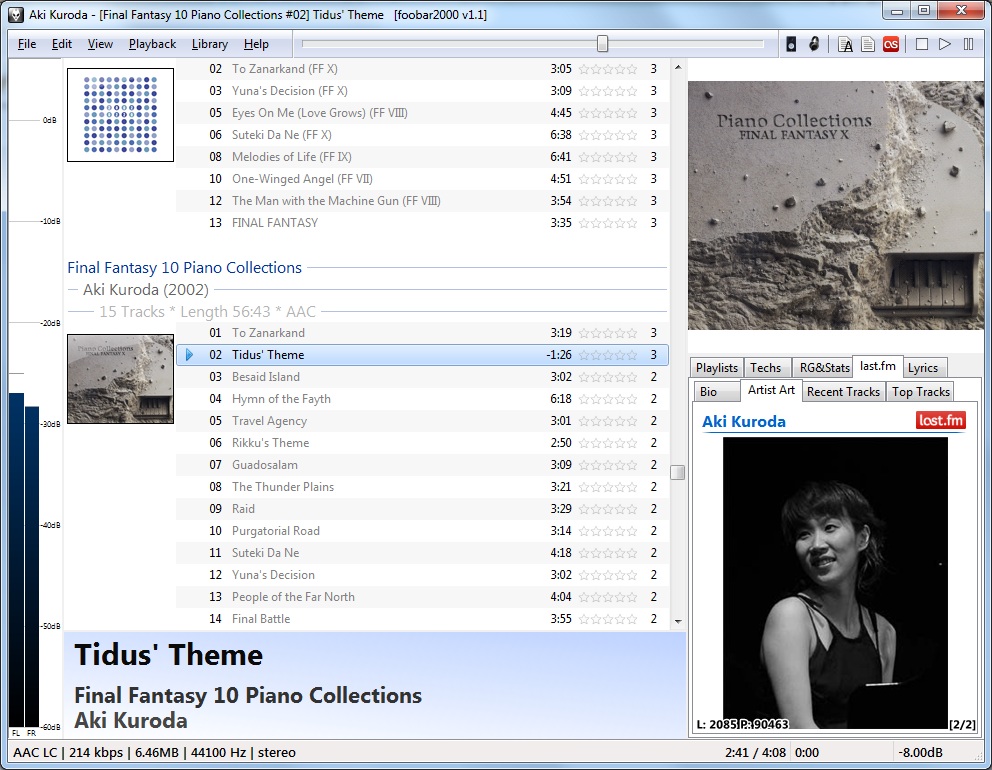Click the blue dotted album cover thumbnail
Screen dimensions: 992x770
point(120,115)
